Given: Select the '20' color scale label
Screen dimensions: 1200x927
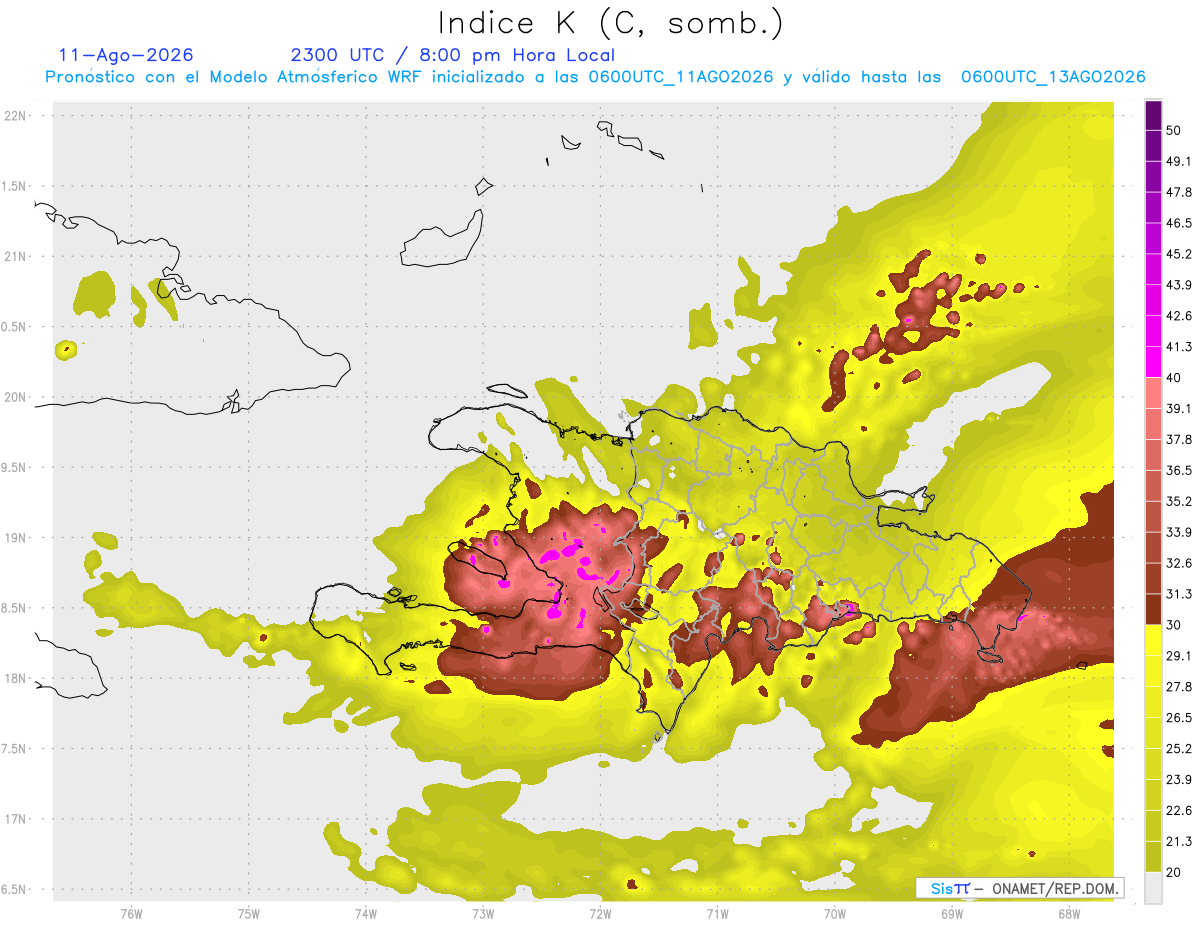Looking at the screenshot, I should coord(1173,872).
